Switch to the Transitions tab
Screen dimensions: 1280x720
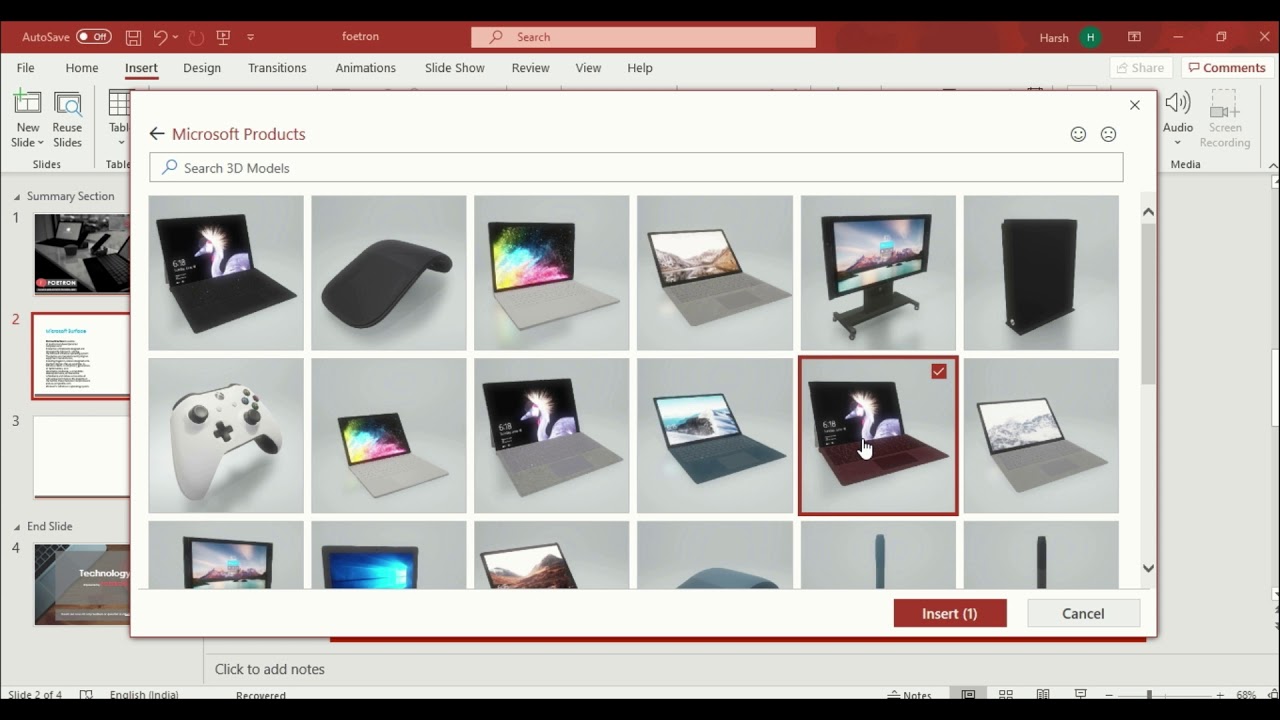click(277, 68)
